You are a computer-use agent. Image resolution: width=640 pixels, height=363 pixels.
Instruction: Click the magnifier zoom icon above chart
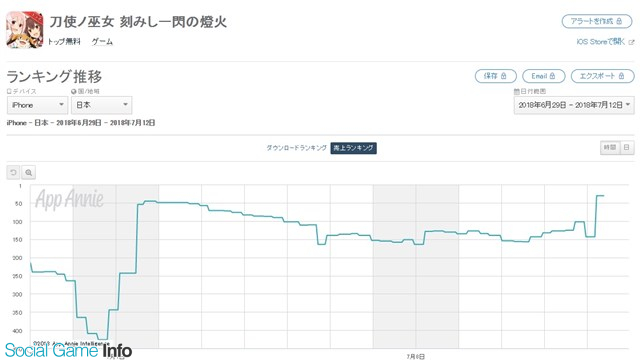click(29, 172)
